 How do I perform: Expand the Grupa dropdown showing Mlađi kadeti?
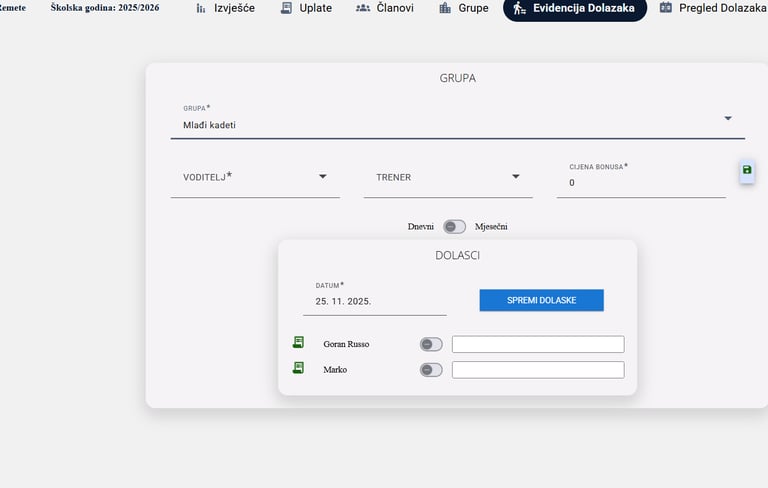[x=457, y=120]
